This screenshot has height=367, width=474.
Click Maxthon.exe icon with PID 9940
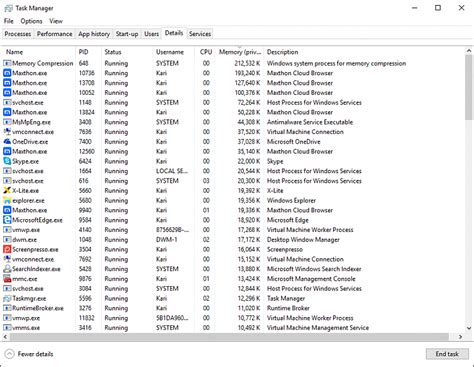(7, 210)
